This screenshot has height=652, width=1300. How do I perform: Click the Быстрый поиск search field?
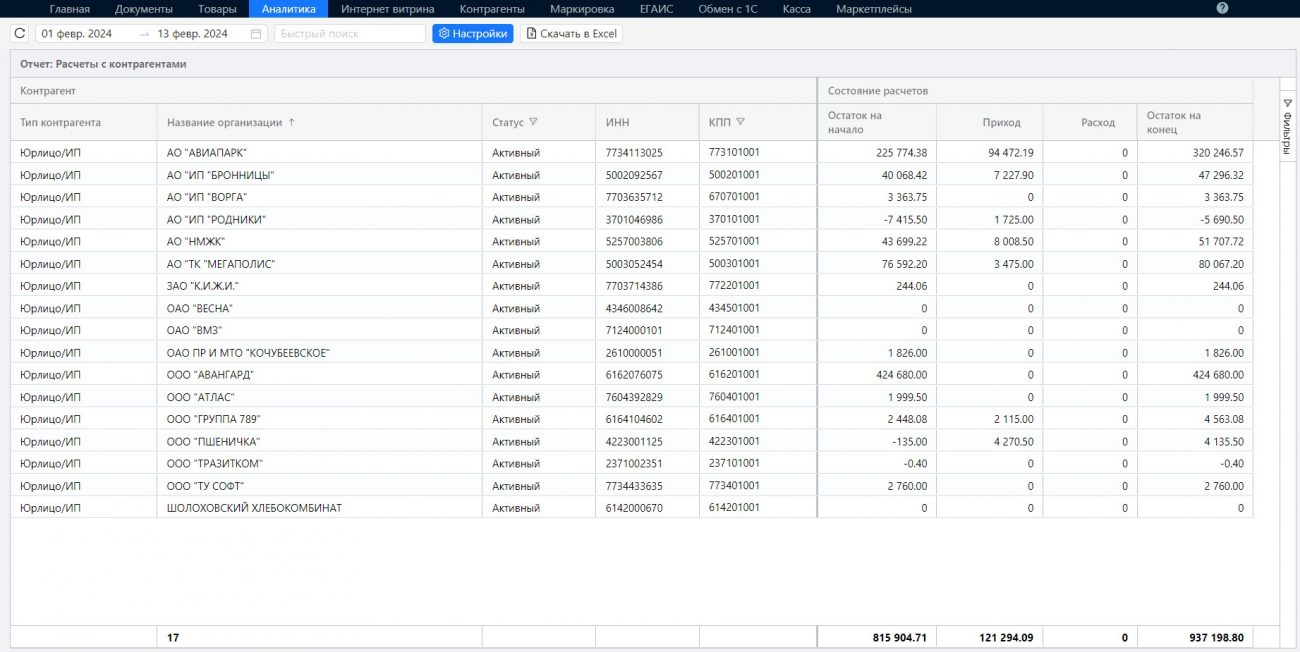349,34
